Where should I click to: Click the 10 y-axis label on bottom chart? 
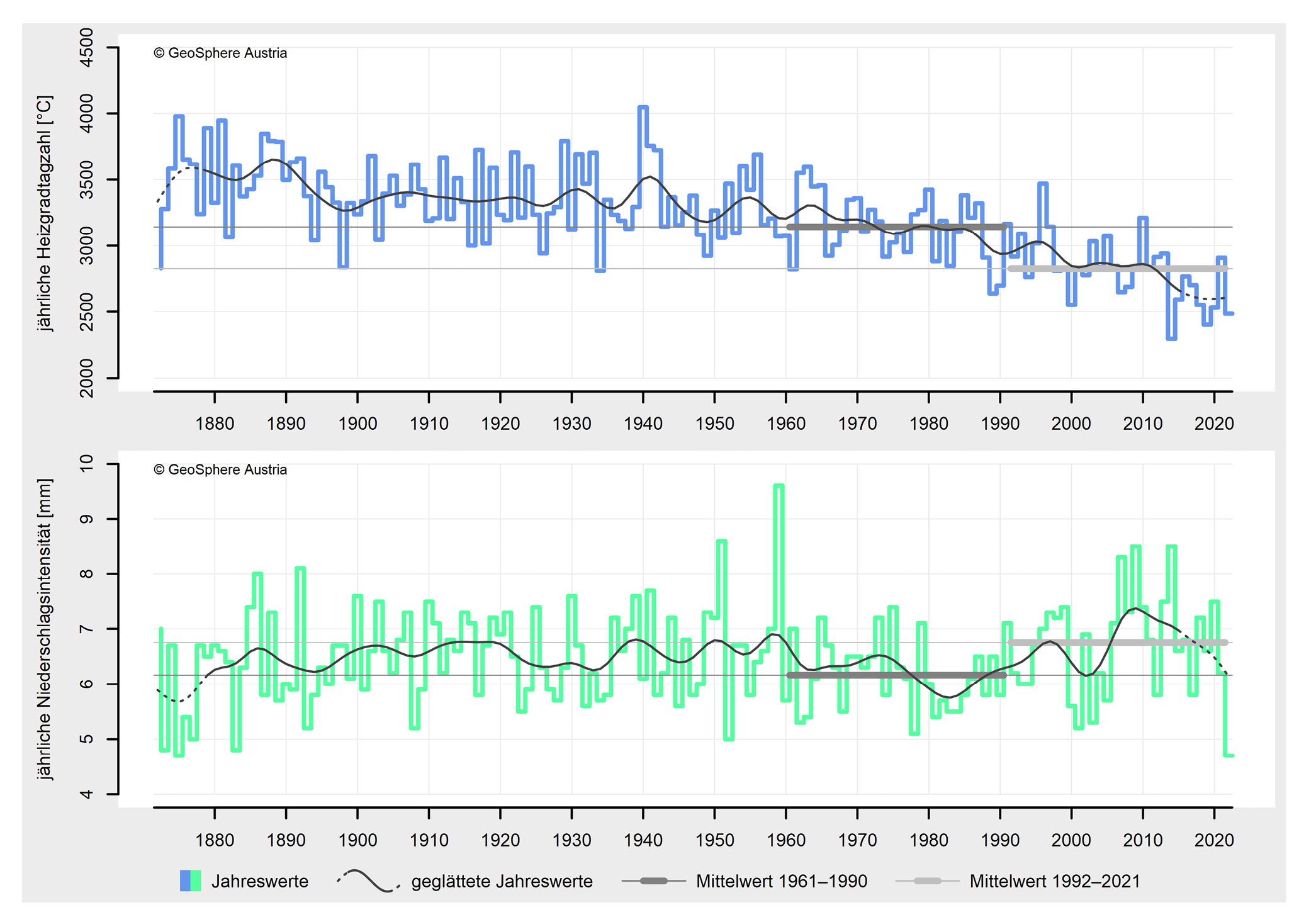click(x=87, y=464)
